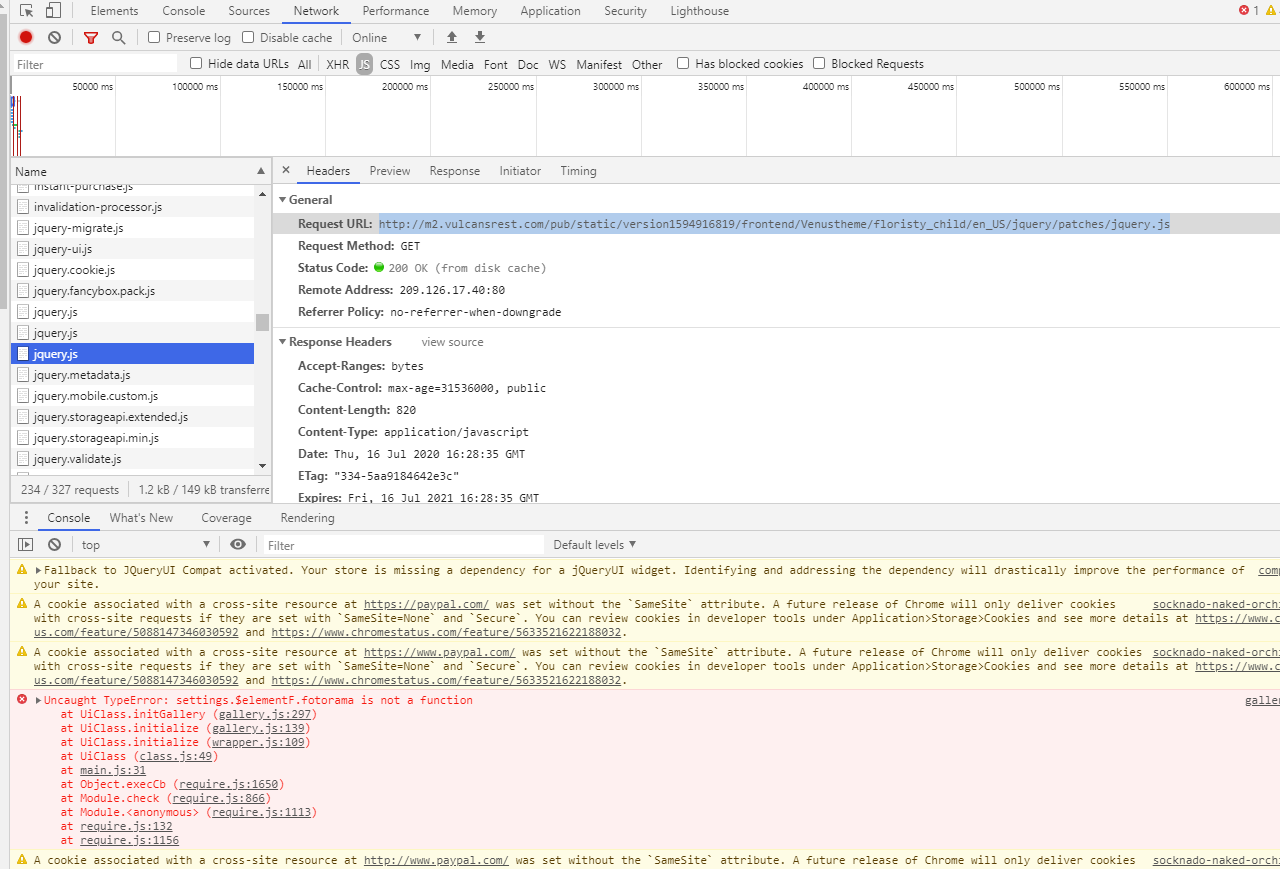Screen dimensions: 1280x869
Task: Clear the network log
Action: coord(54,37)
